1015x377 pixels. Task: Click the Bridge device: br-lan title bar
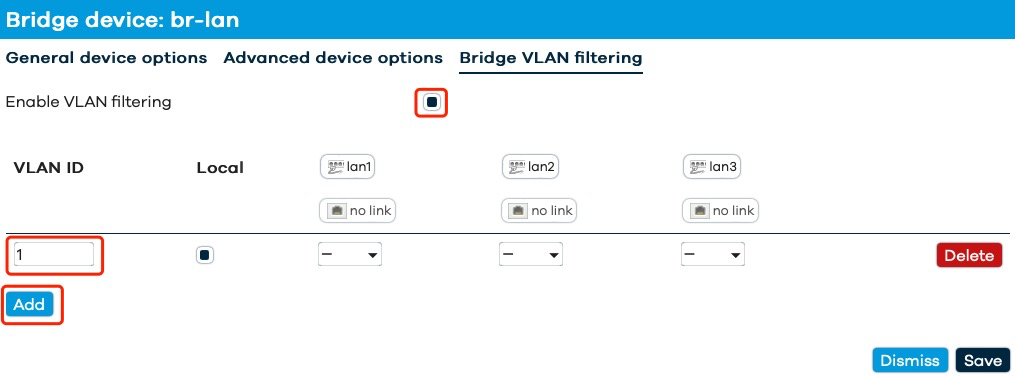[508, 19]
